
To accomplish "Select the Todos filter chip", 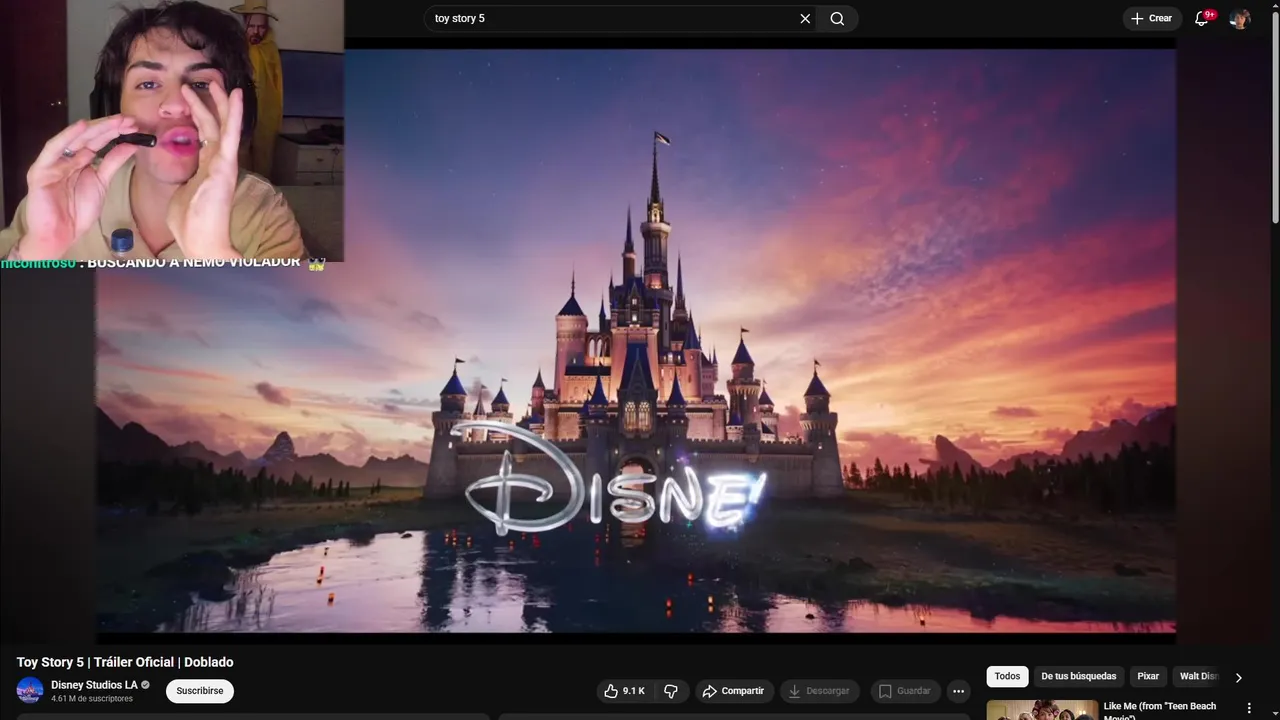I will point(1007,676).
